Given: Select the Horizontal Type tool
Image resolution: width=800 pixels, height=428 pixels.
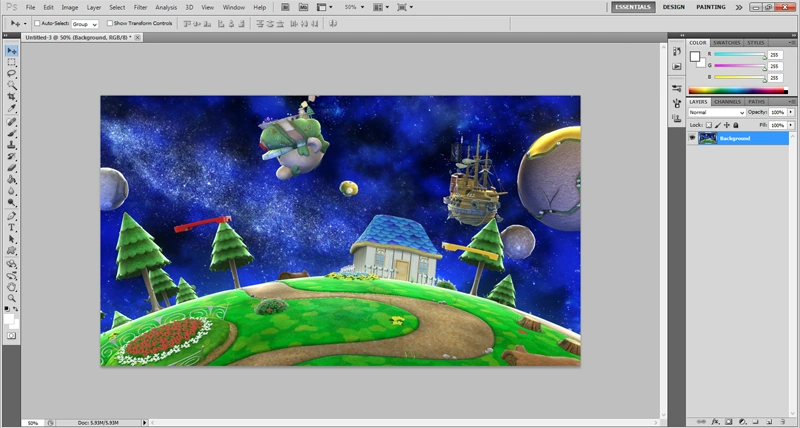Looking at the screenshot, I should [11, 228].
